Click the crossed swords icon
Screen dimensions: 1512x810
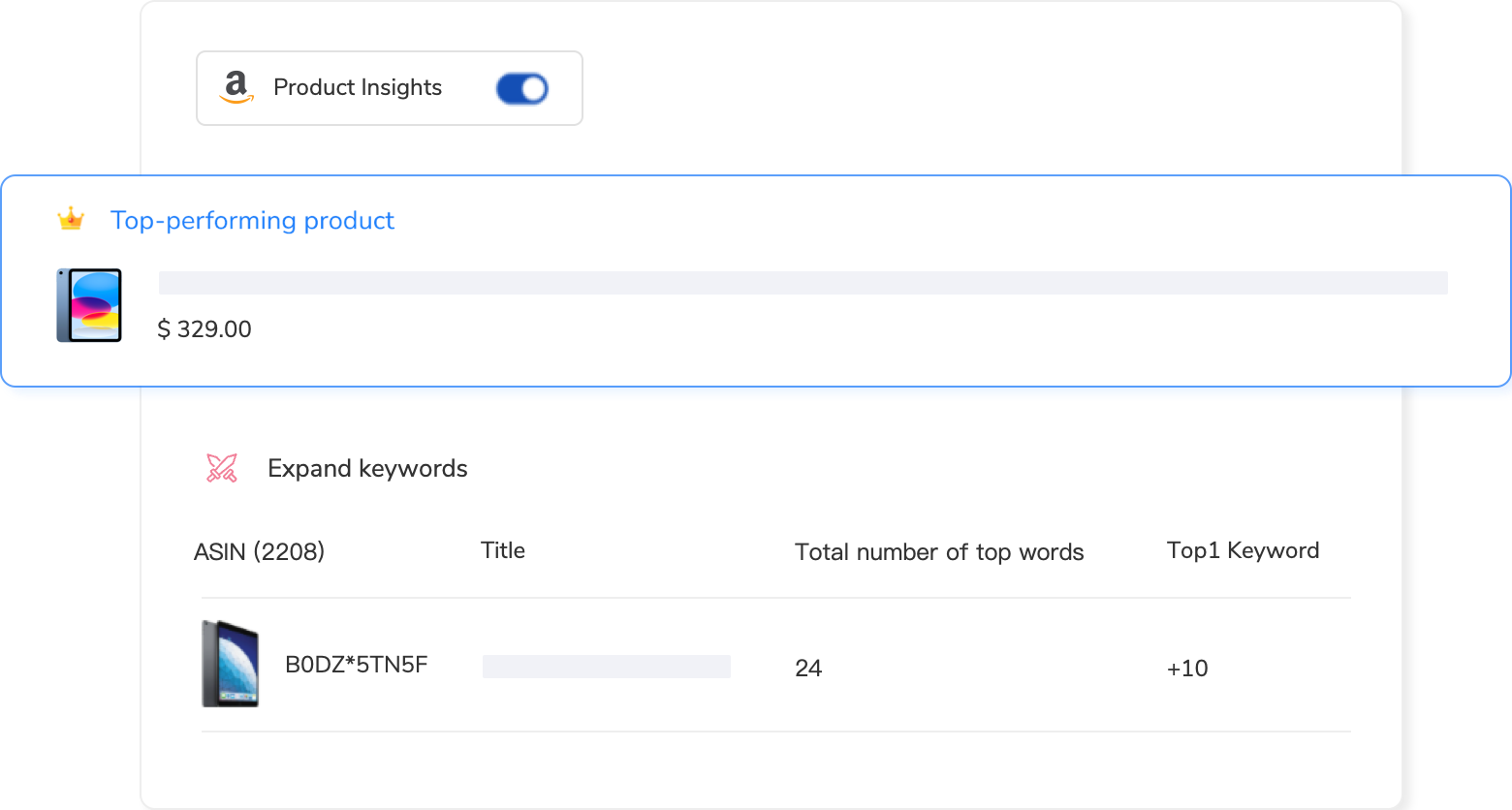coord(222,469)
